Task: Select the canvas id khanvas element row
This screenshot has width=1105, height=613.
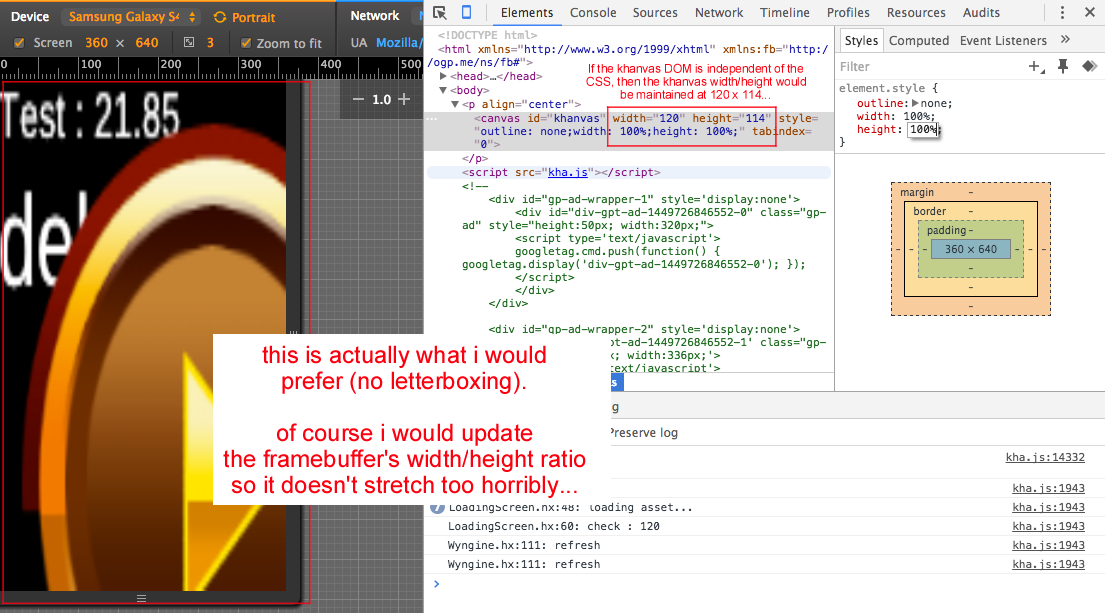Action: click(628, 131)
